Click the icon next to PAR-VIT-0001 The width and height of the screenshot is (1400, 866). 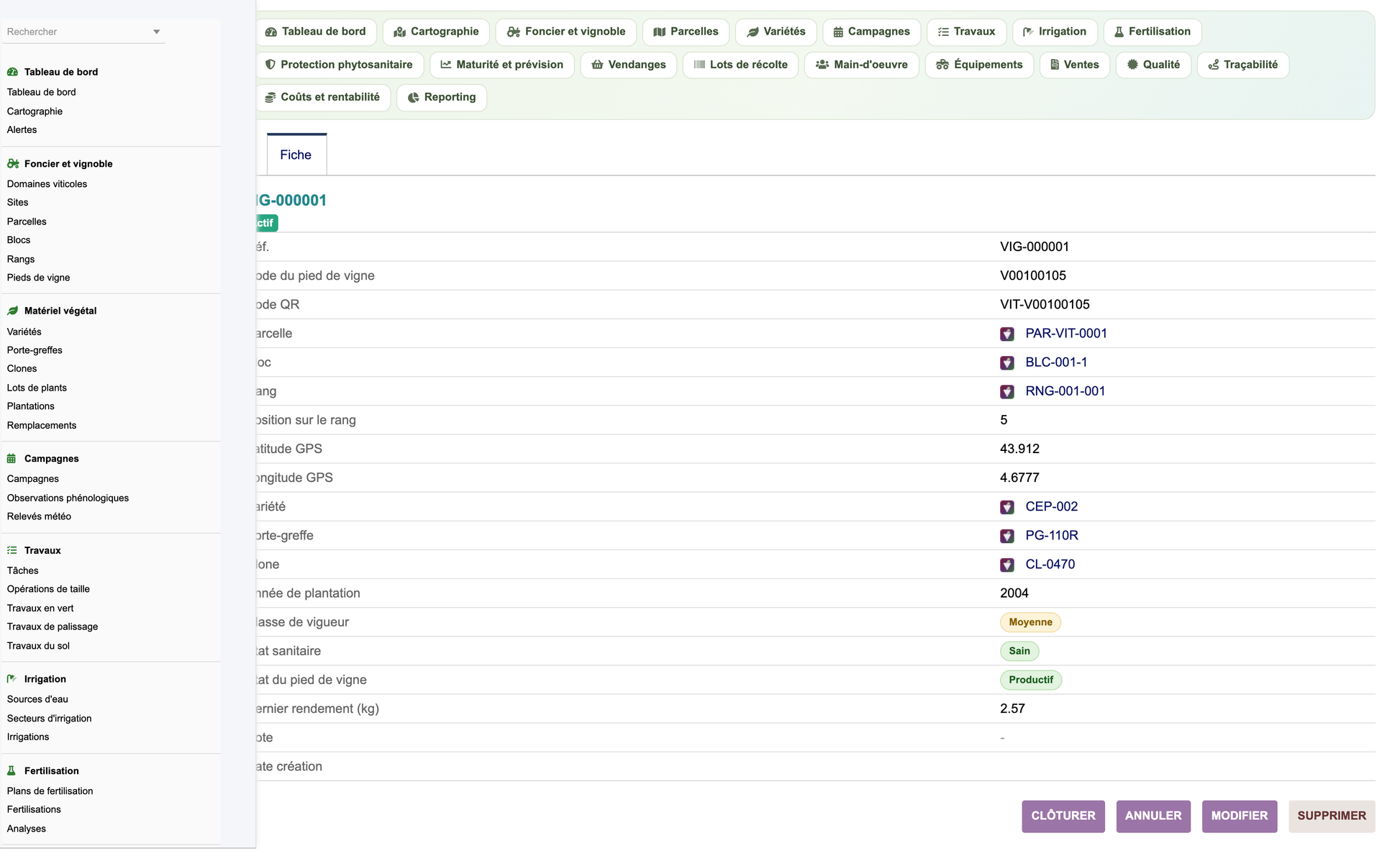1007,334
